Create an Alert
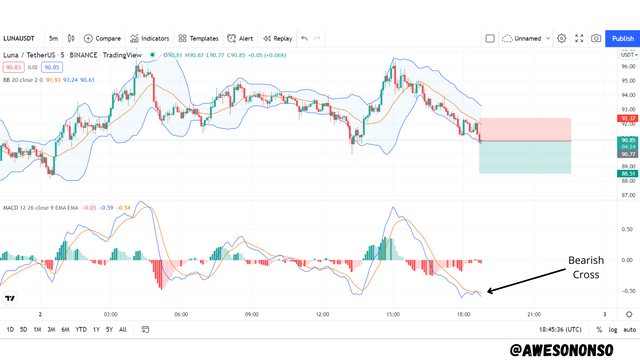640x360 pixels. [x=240, y=38]
